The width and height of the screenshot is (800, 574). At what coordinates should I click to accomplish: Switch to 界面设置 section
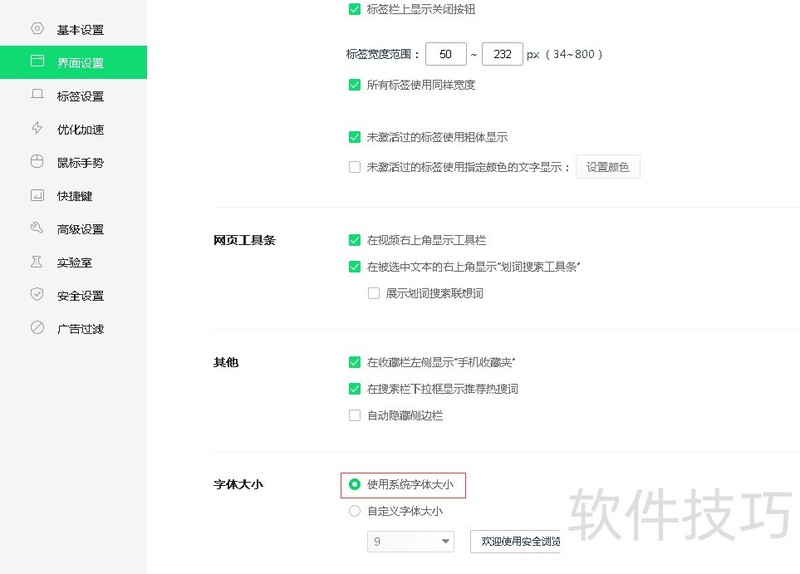pyautogui.click(x=80, y=63)
